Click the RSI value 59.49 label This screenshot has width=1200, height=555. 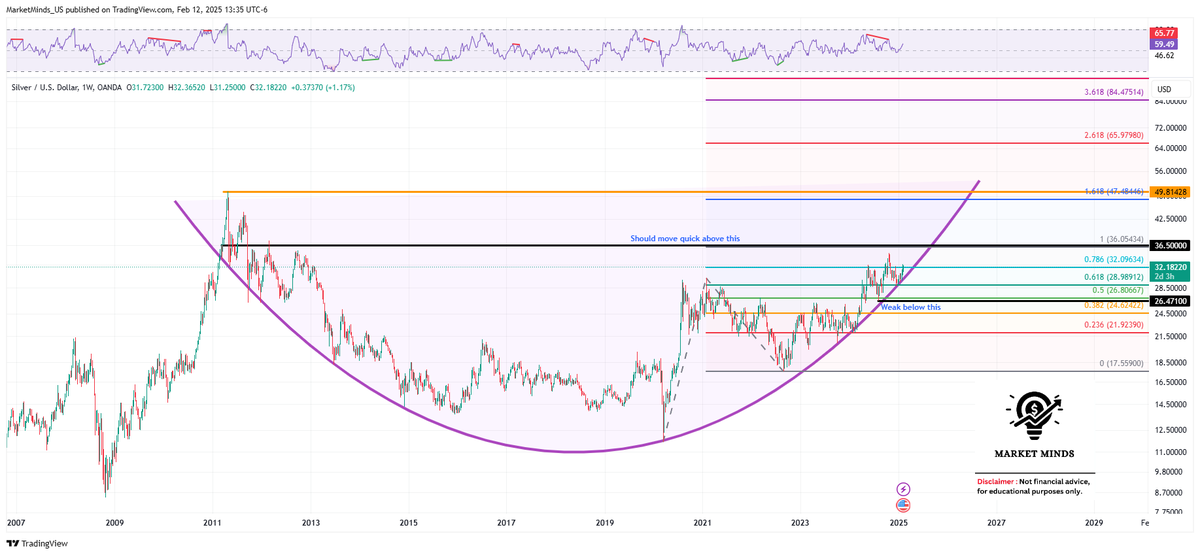(1165, 44)
